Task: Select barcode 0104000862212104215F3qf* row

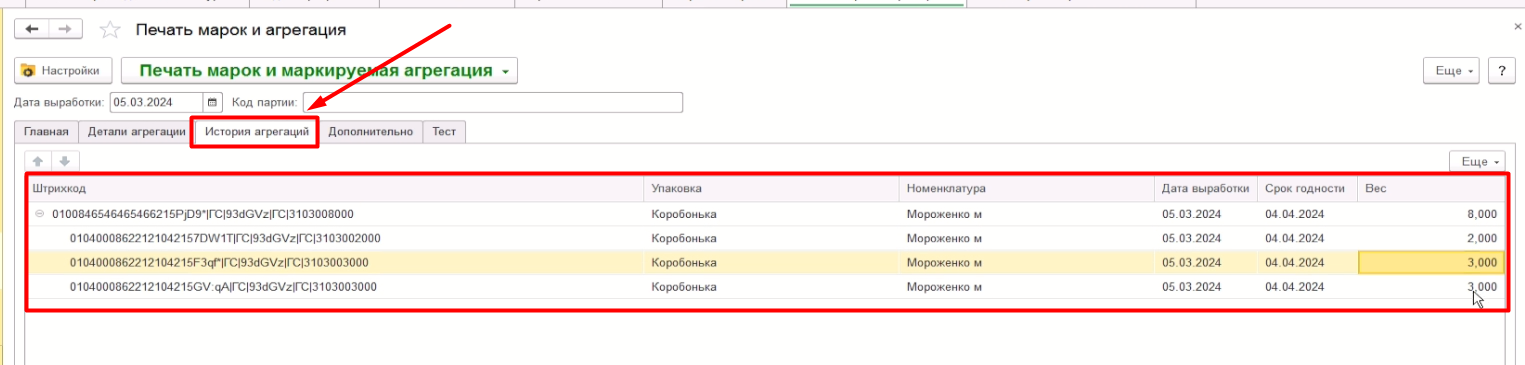Action: pyautogui.click(x=766, y=262)
